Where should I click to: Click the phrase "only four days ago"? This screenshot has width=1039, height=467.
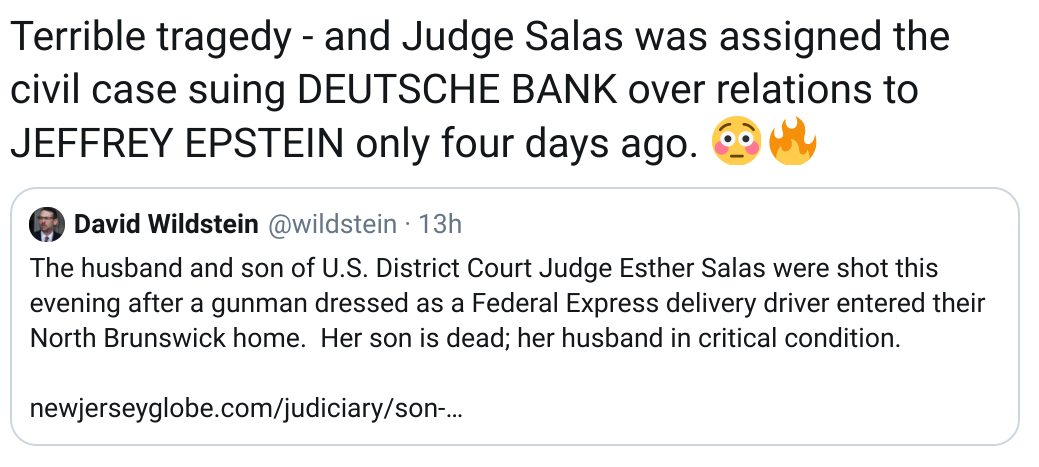(527, 145)
